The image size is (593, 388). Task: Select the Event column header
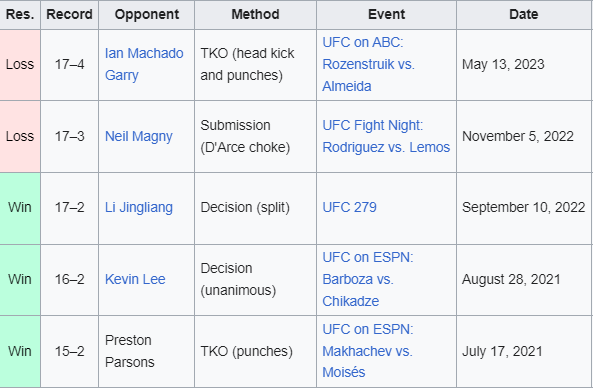click(387, 14)
